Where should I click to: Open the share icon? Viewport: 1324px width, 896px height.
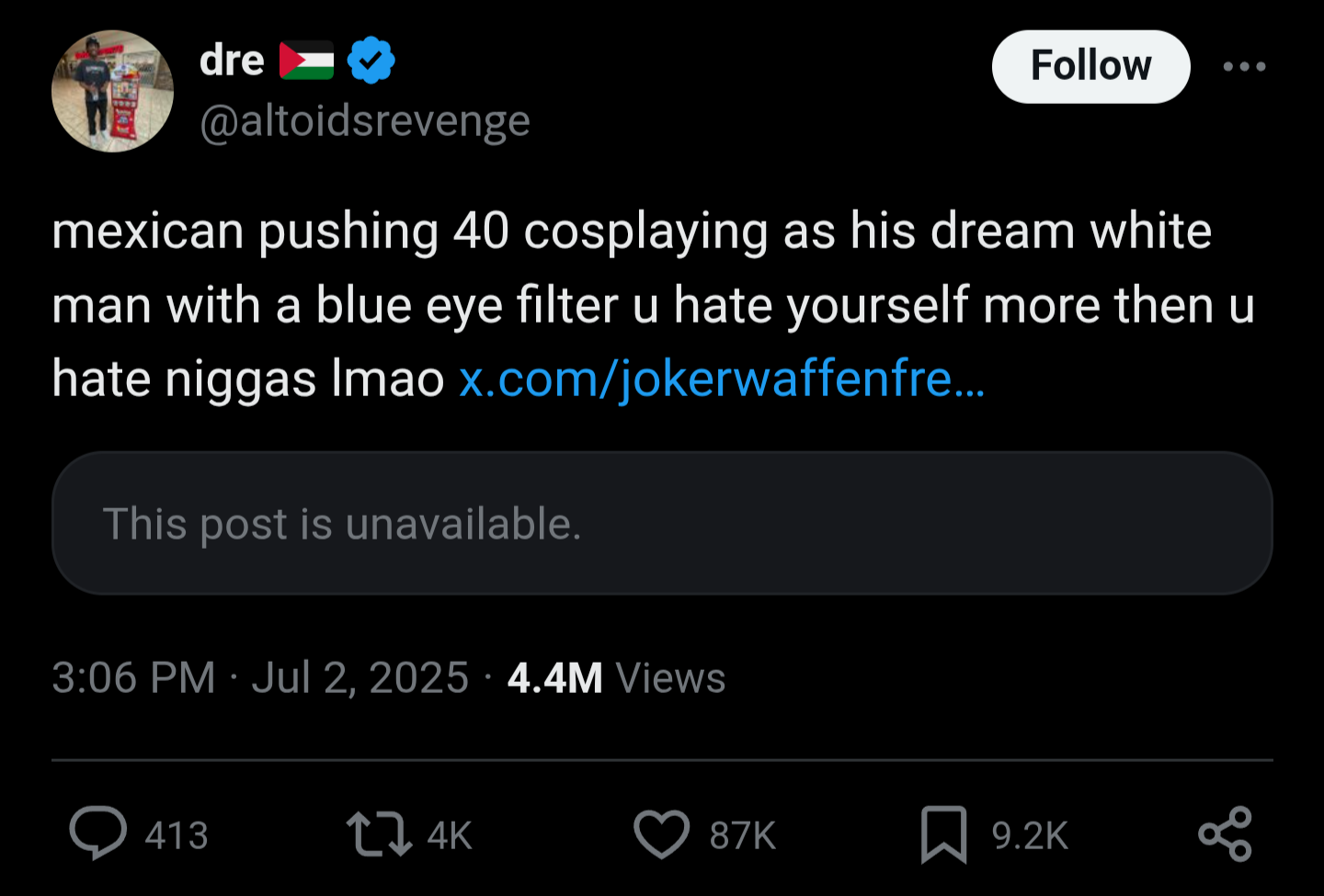click(x=1226, y=834)
